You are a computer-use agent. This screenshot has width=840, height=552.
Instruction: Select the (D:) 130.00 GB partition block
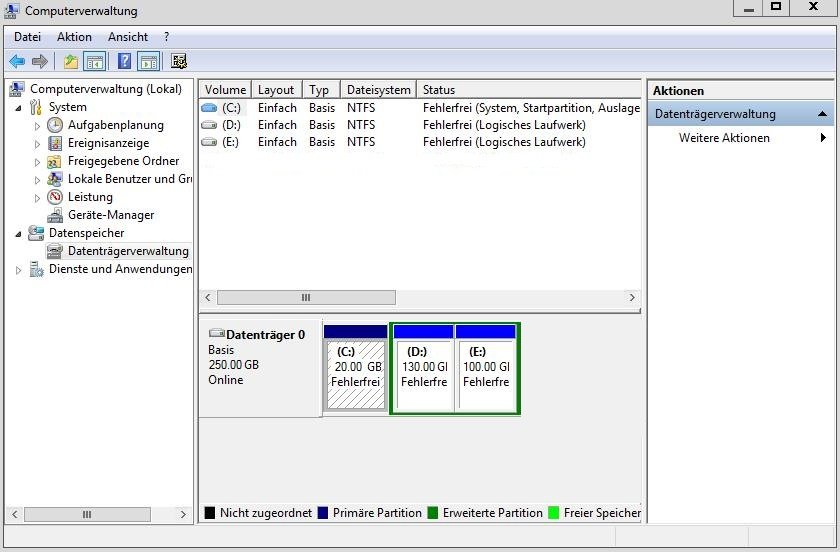(423, 368)
